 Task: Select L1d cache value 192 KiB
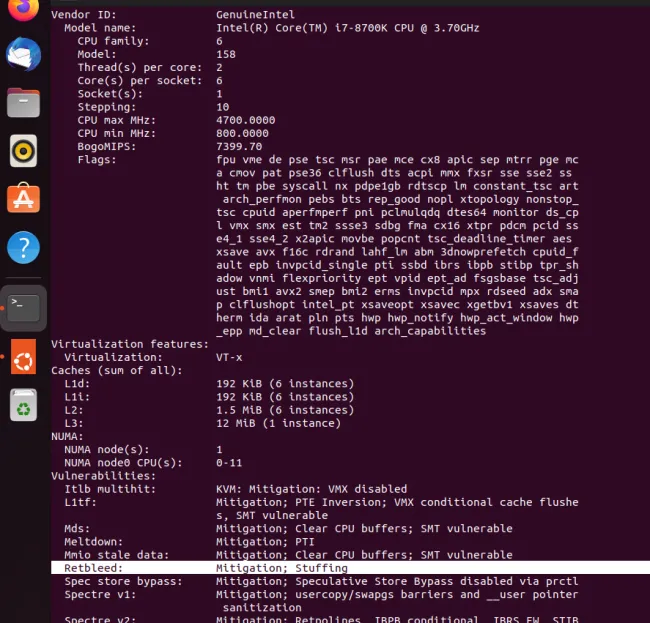pos(285,384)
